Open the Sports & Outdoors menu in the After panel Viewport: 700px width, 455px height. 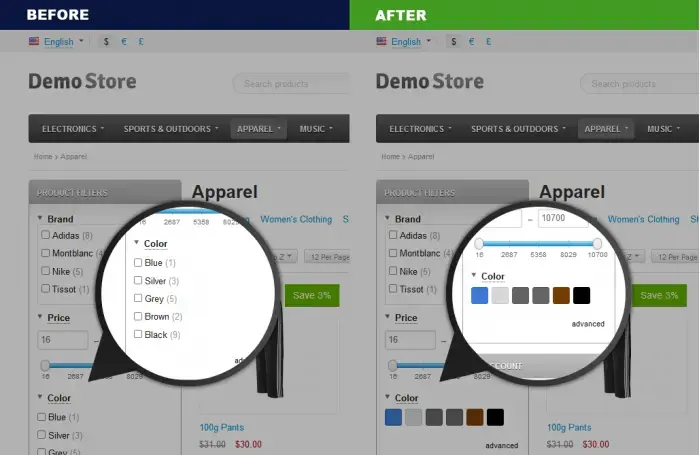(x=518, y=129)
